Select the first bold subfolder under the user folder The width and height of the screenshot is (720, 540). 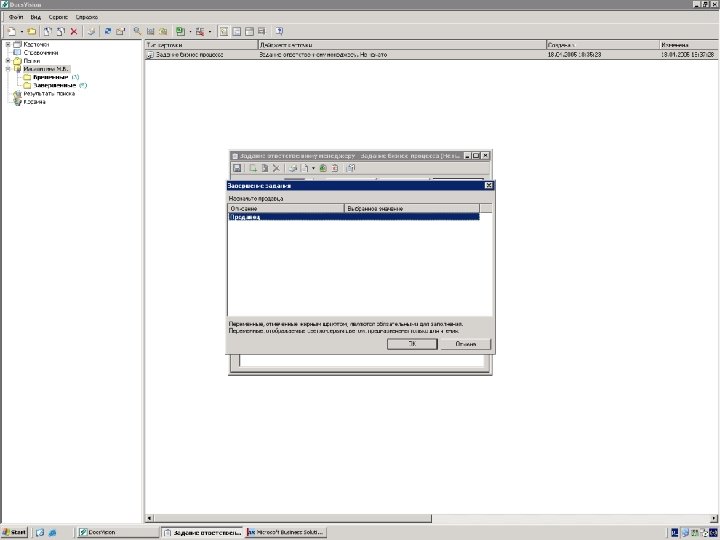point(51,77)
